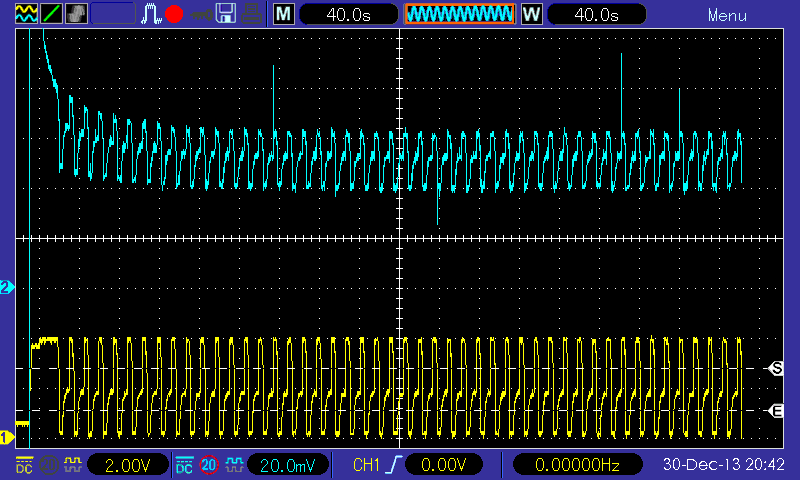Click the channel 2 ground marker
Image resolution: width=800 pixels, height=480 pixels.
(x=7, y=287)
